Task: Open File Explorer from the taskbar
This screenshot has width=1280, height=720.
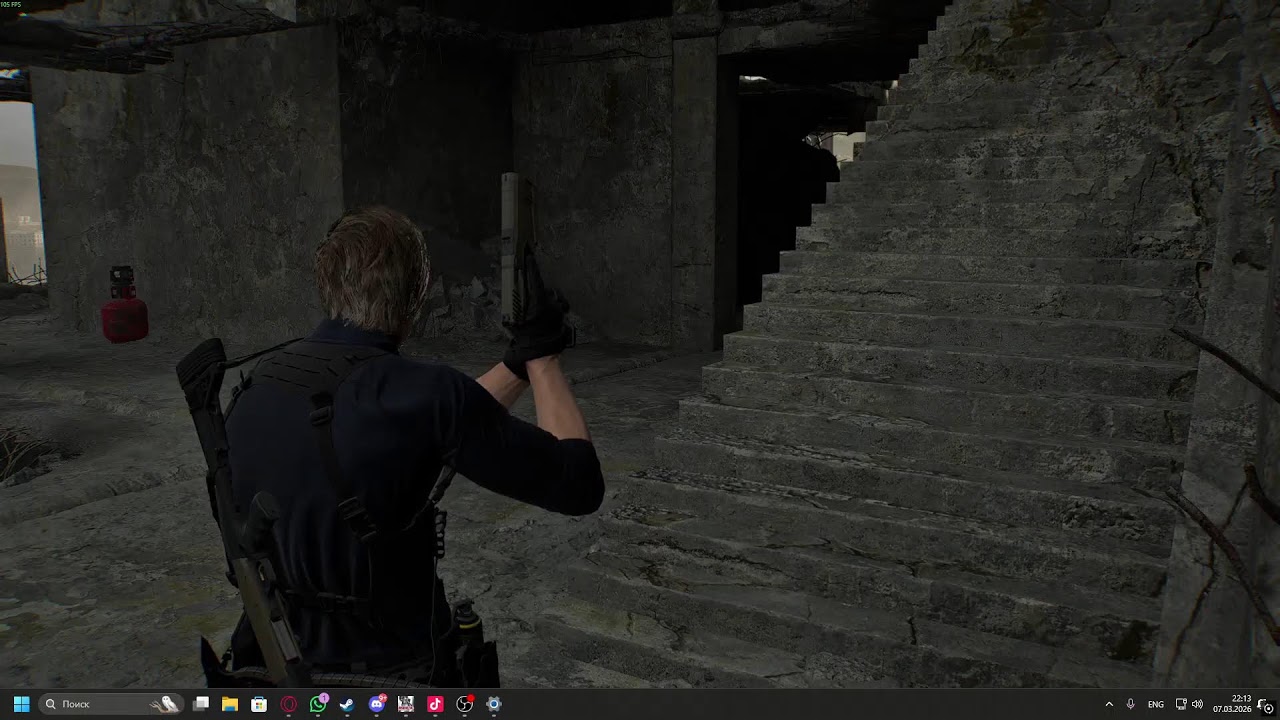Action: click(230, 704)
